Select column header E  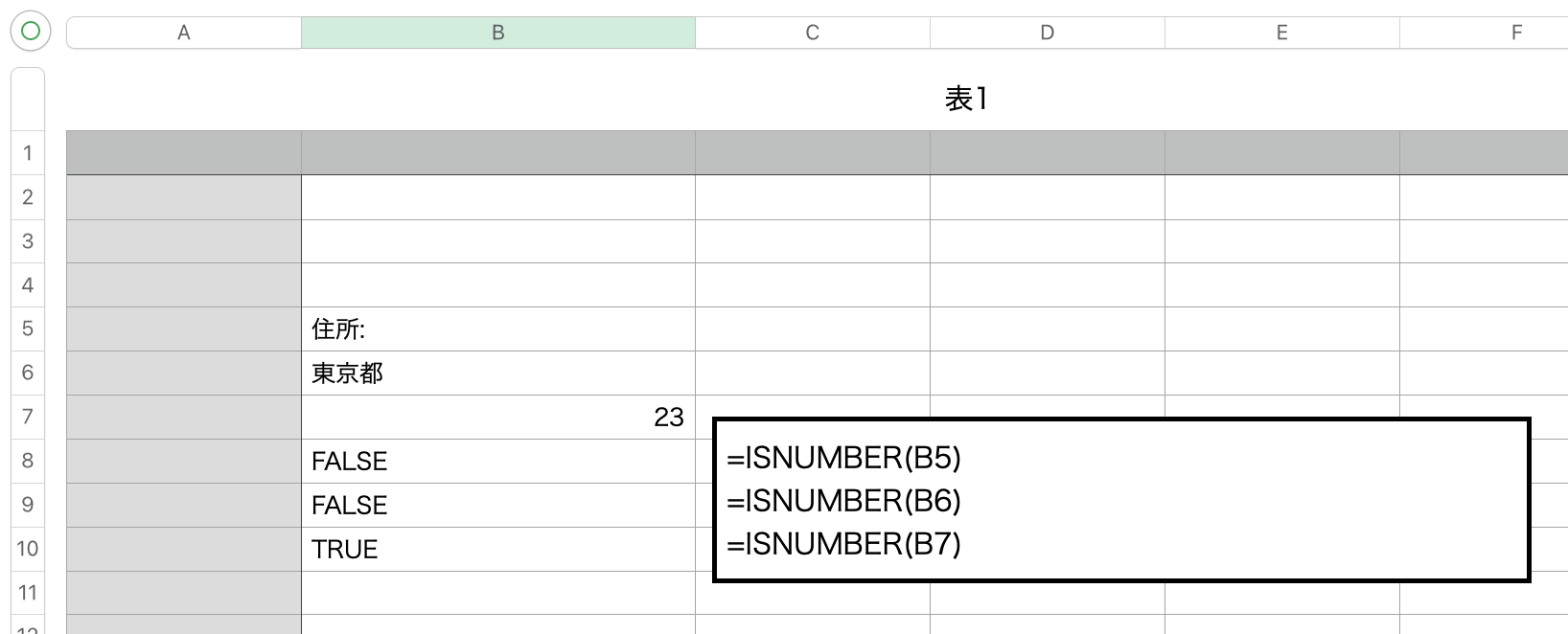pyautogui.click(x=1281, y=32)
